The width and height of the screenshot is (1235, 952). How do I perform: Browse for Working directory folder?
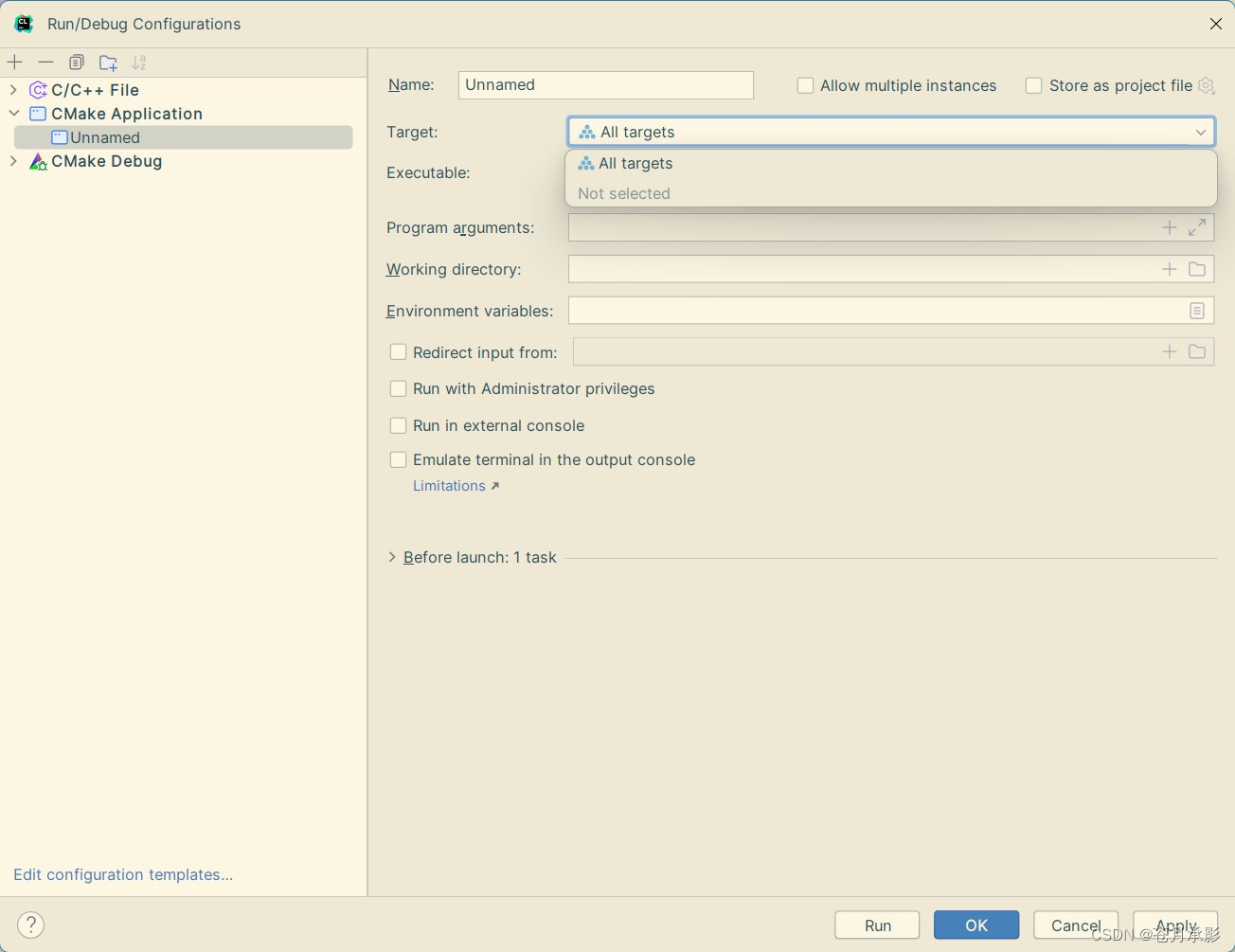click(x=1197, y=269)
